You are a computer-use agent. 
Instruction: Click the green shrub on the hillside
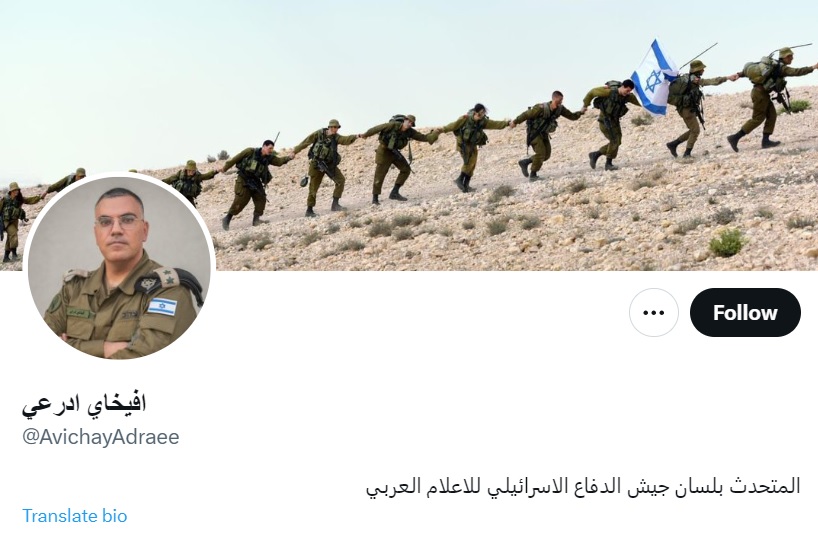pos(727,243)
